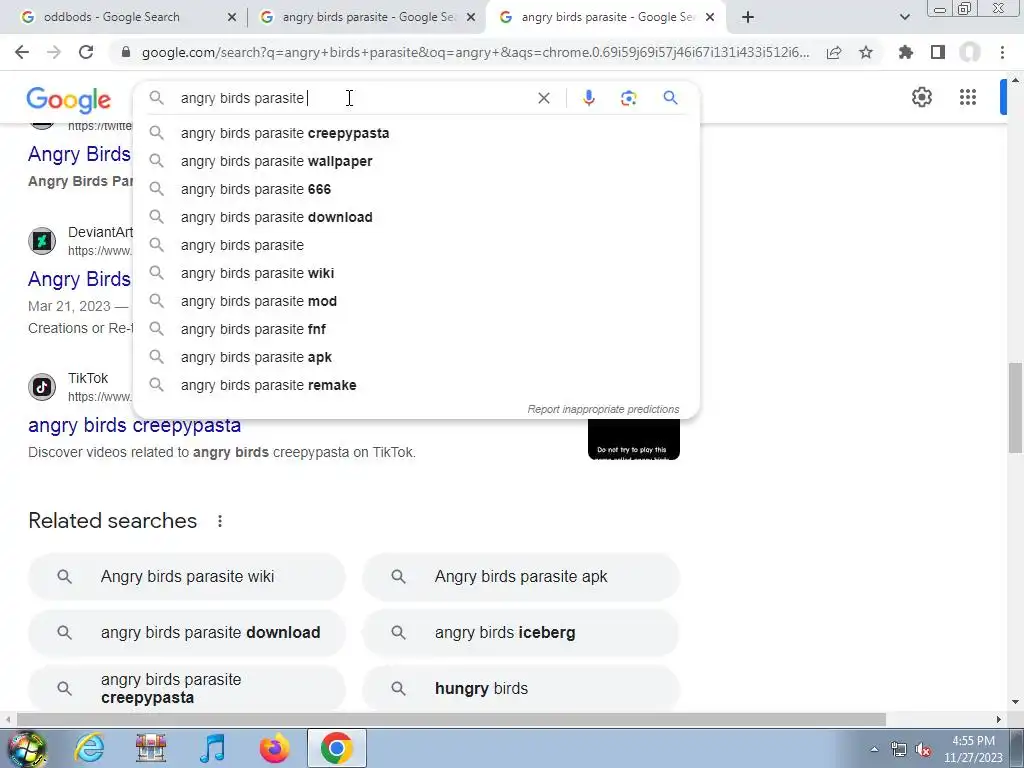The width and height of the screenshot is (1024, 768).
Task: Click the blue search magnifier button
Action: (x=670, y=98)
